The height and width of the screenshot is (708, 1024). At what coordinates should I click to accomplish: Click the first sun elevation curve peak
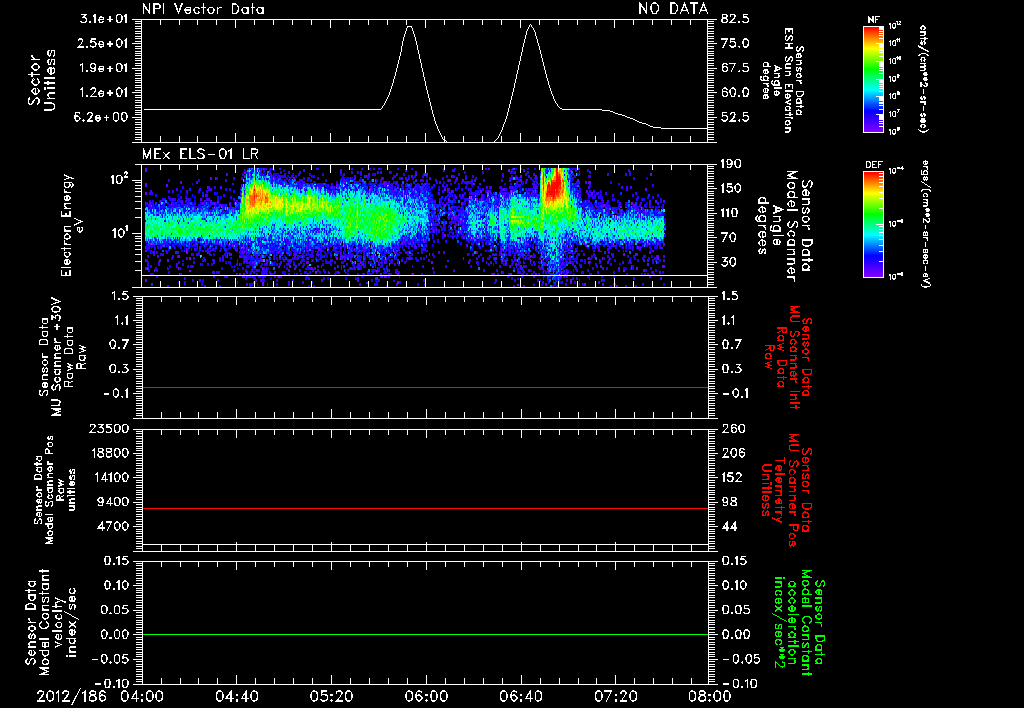click(409, 27)
